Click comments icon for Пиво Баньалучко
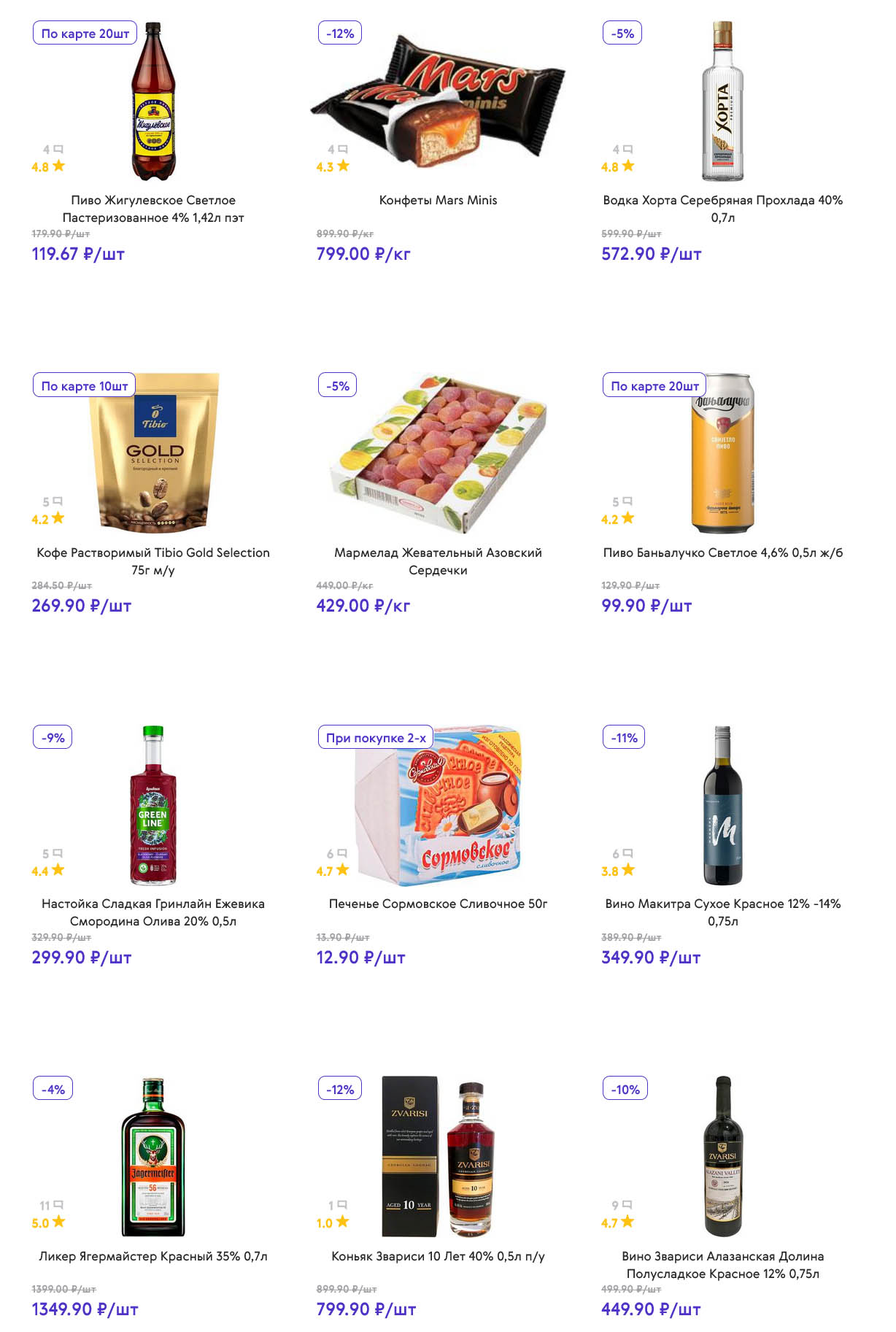Image resolution: width=896 pixels, height=1332 pixels. 627,501
